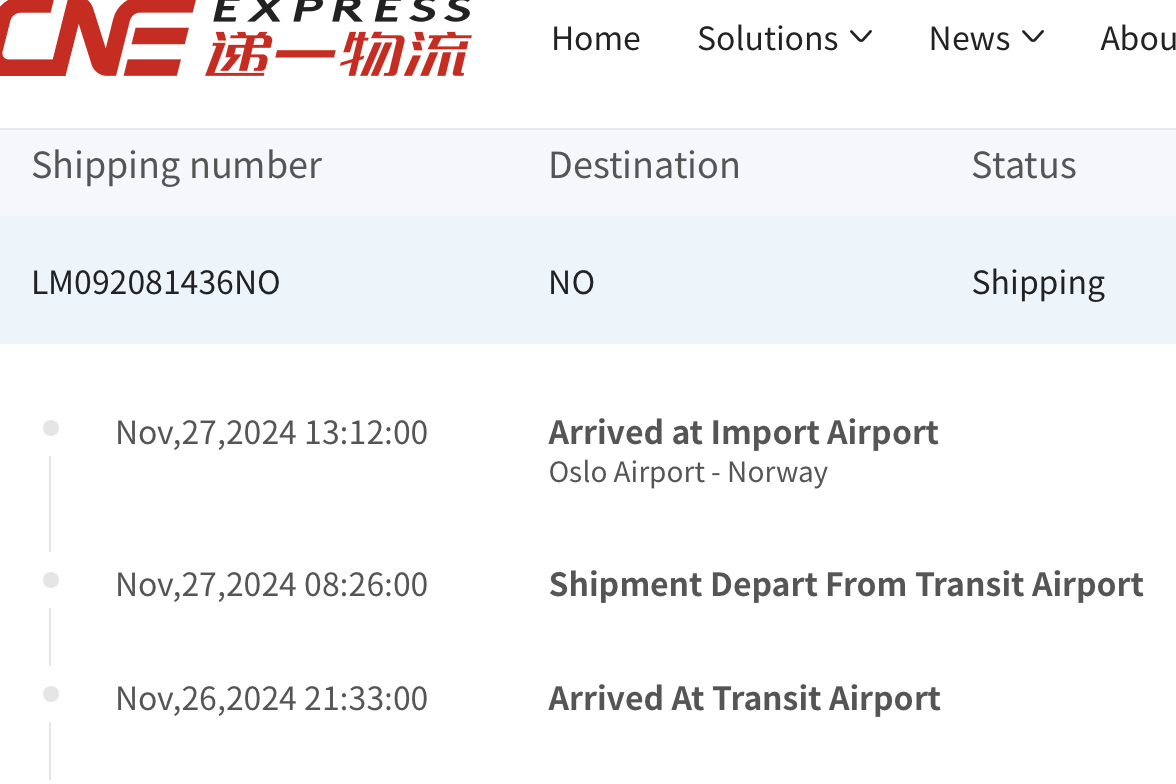
Task: Open the About menu item
Action: pyautogui.click(x=1138, y=38)
